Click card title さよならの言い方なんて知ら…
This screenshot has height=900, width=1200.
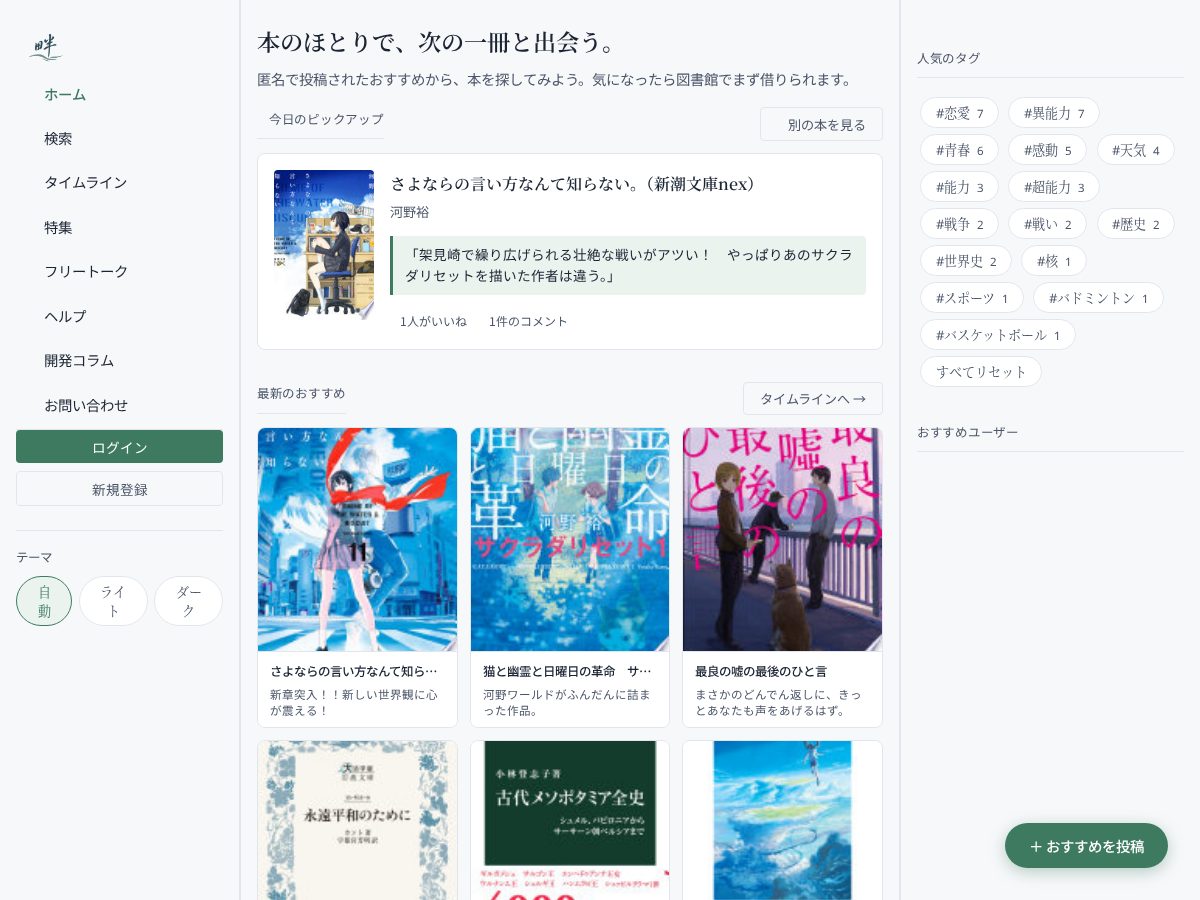pyautogui.click(x=354, y=671)
